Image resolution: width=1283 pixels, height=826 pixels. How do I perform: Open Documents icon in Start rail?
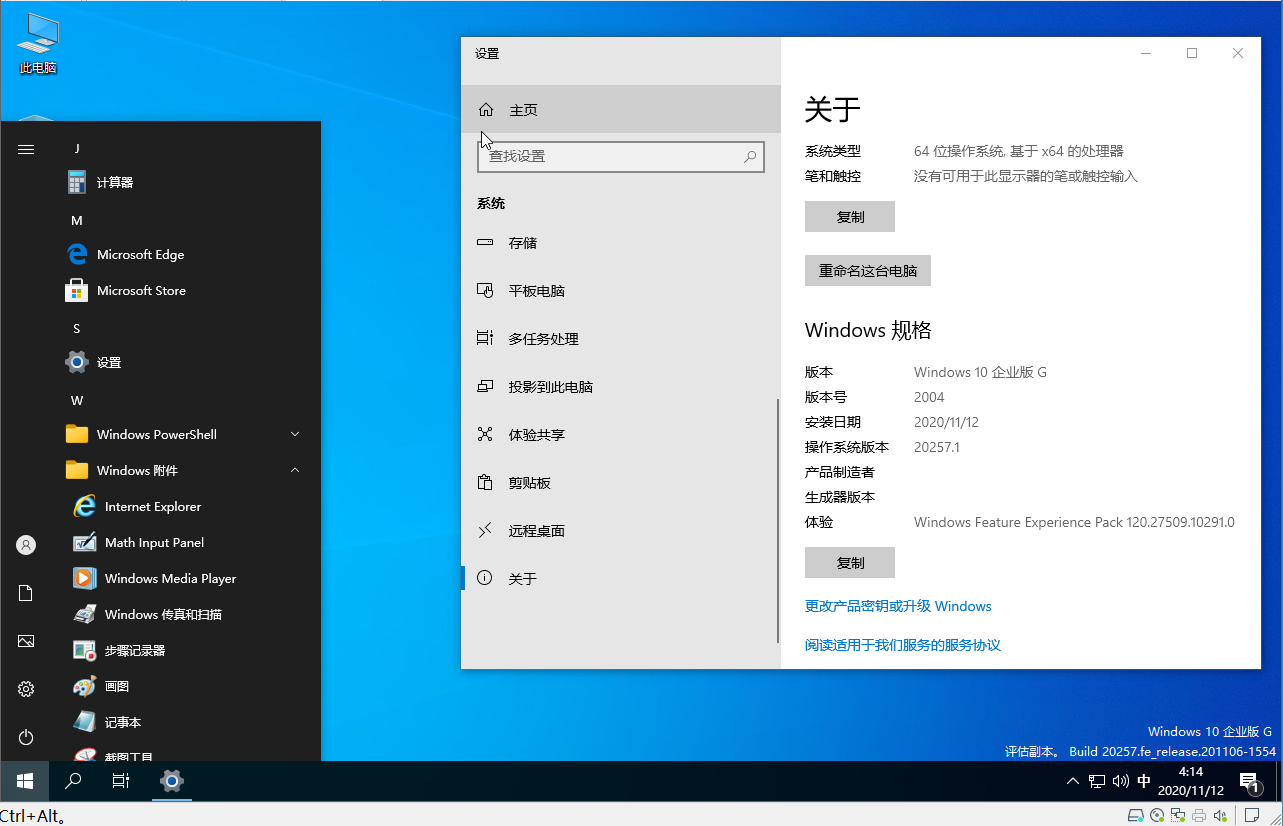coord(26,593)
